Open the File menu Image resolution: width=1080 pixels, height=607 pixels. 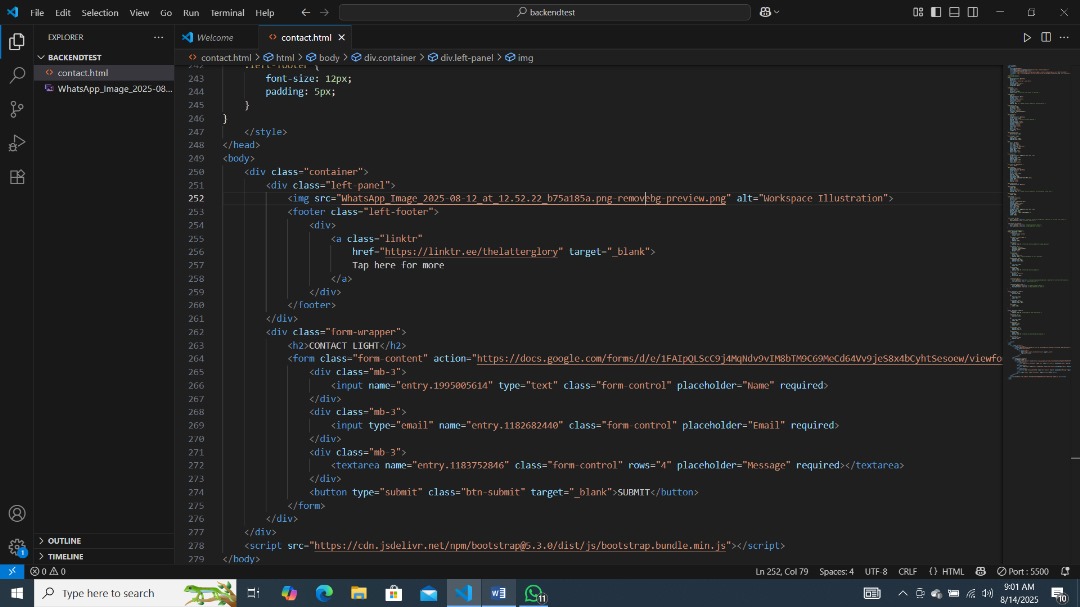(x=37, y=12)
